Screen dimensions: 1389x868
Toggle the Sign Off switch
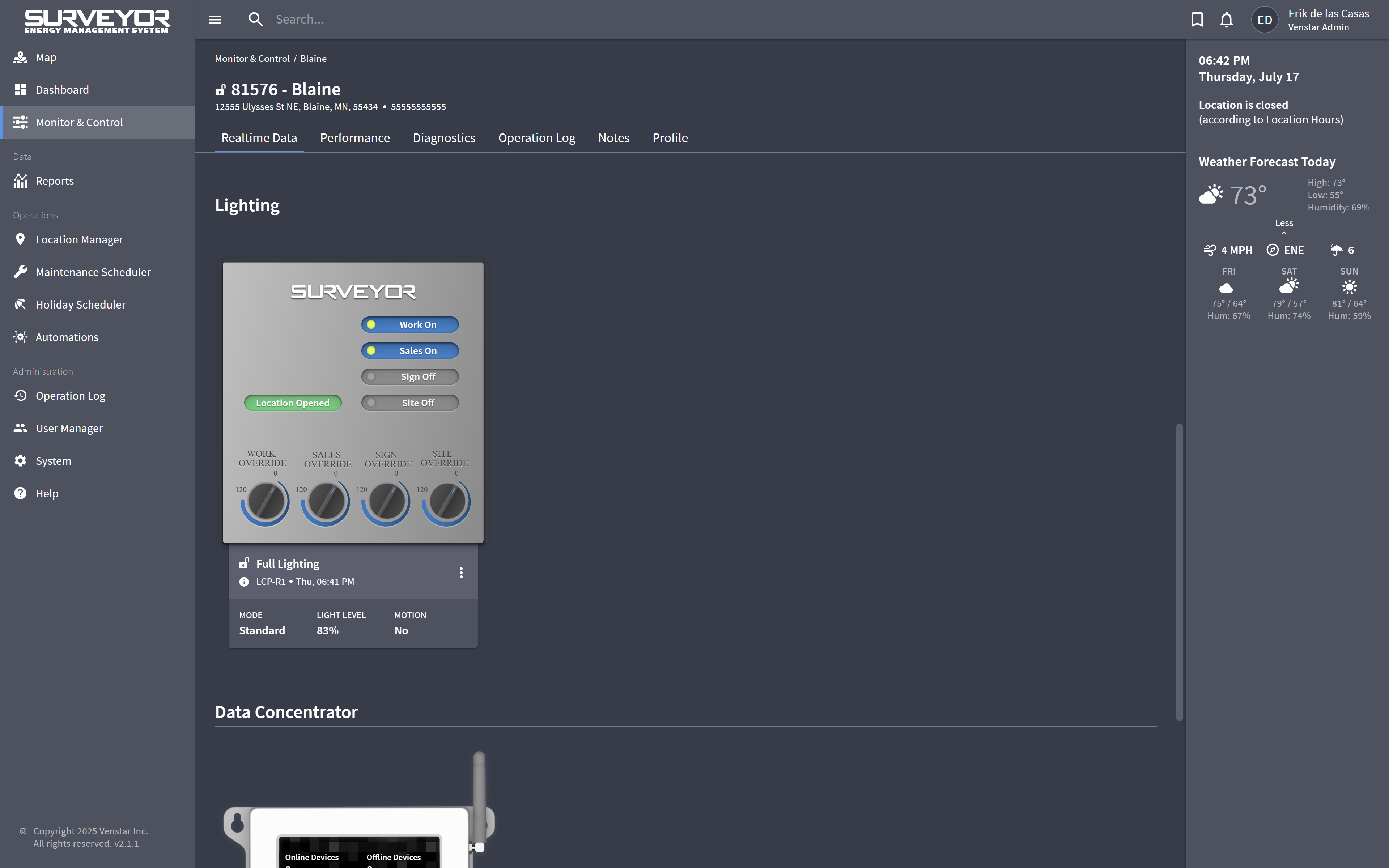[410, 376]
